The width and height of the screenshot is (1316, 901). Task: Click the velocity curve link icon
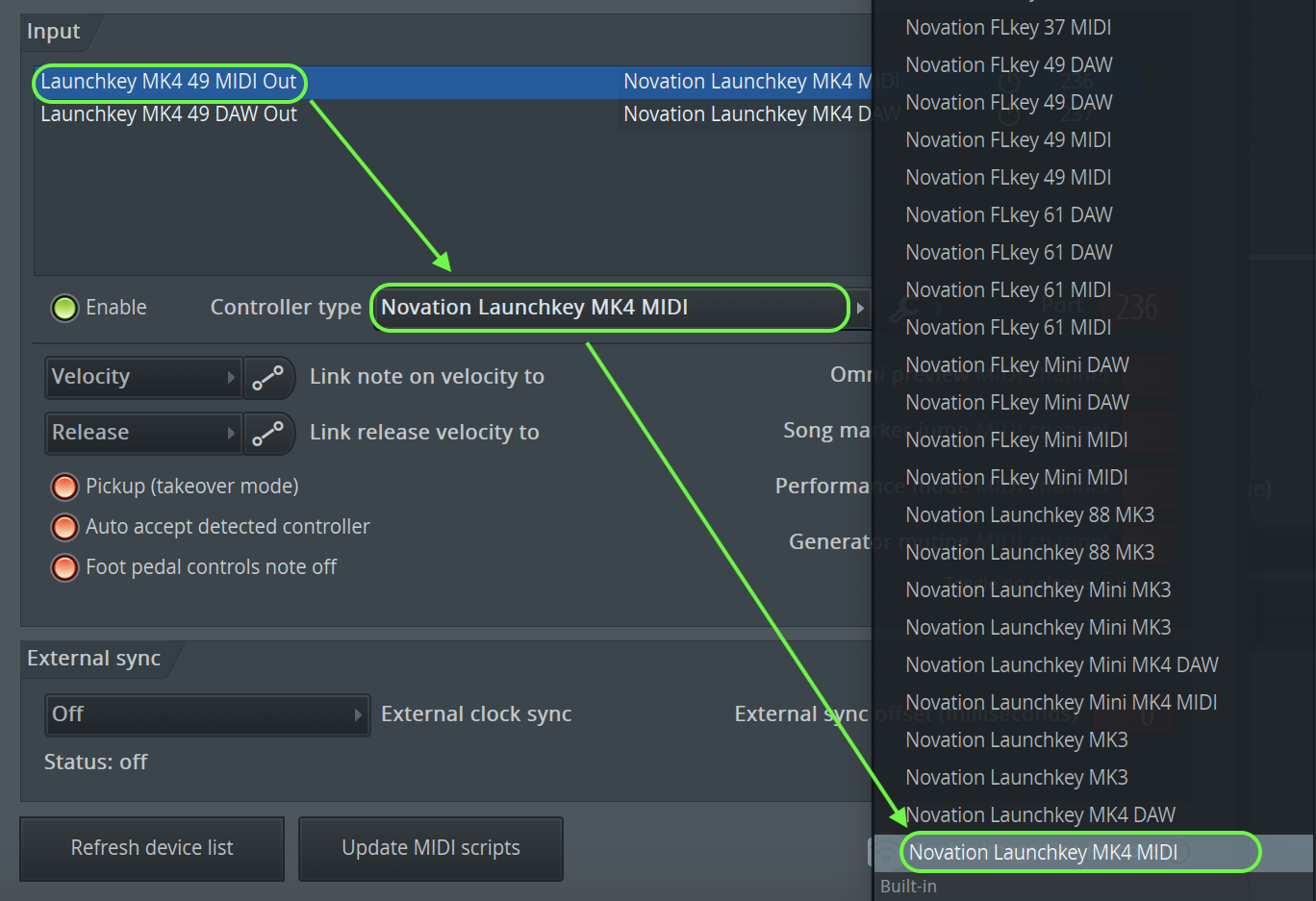[x=268, y=377]
